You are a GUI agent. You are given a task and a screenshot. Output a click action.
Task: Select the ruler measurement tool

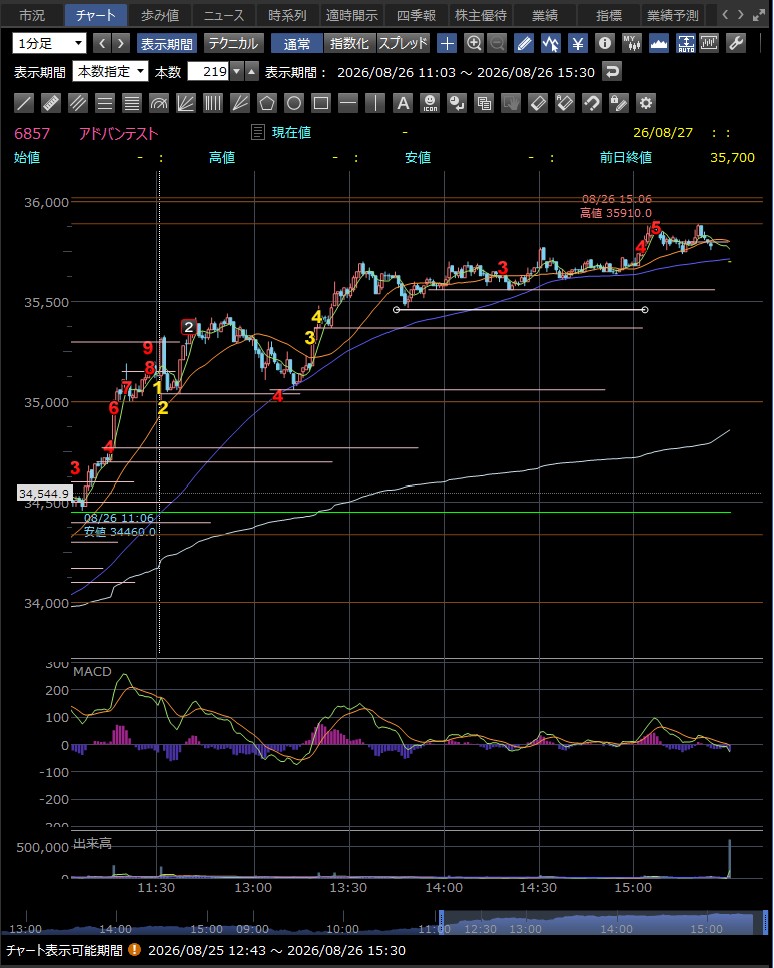[x=51, y=103]
